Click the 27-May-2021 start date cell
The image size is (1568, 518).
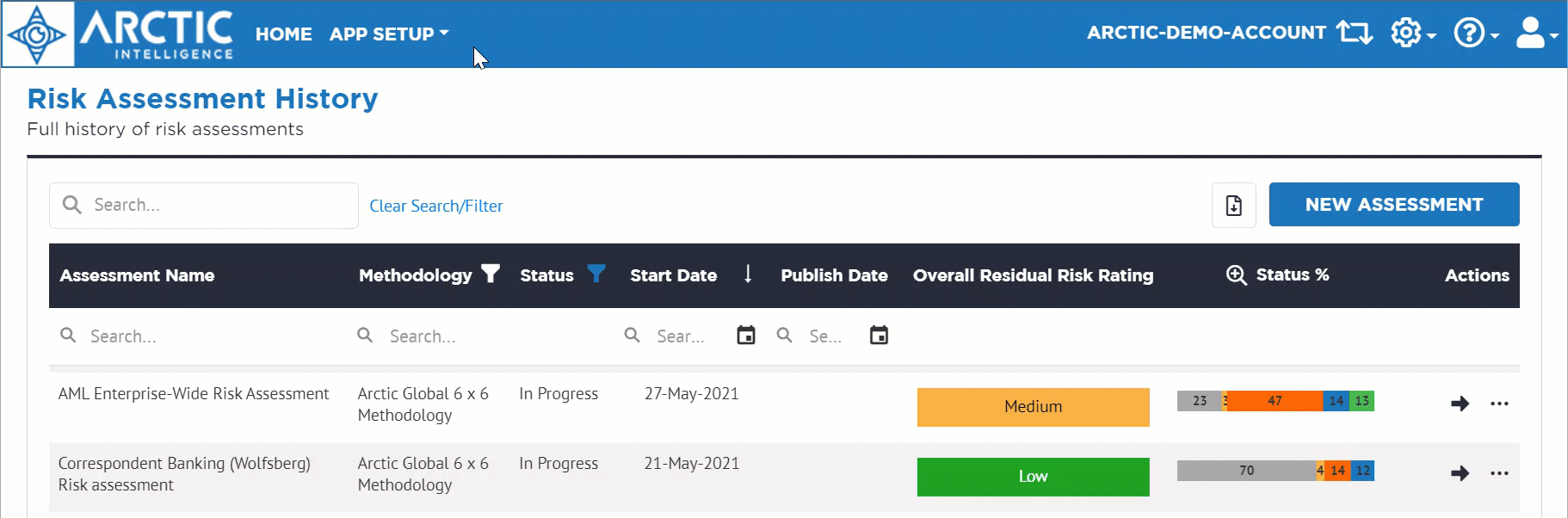pyautogui.click(x=692, y=394)
